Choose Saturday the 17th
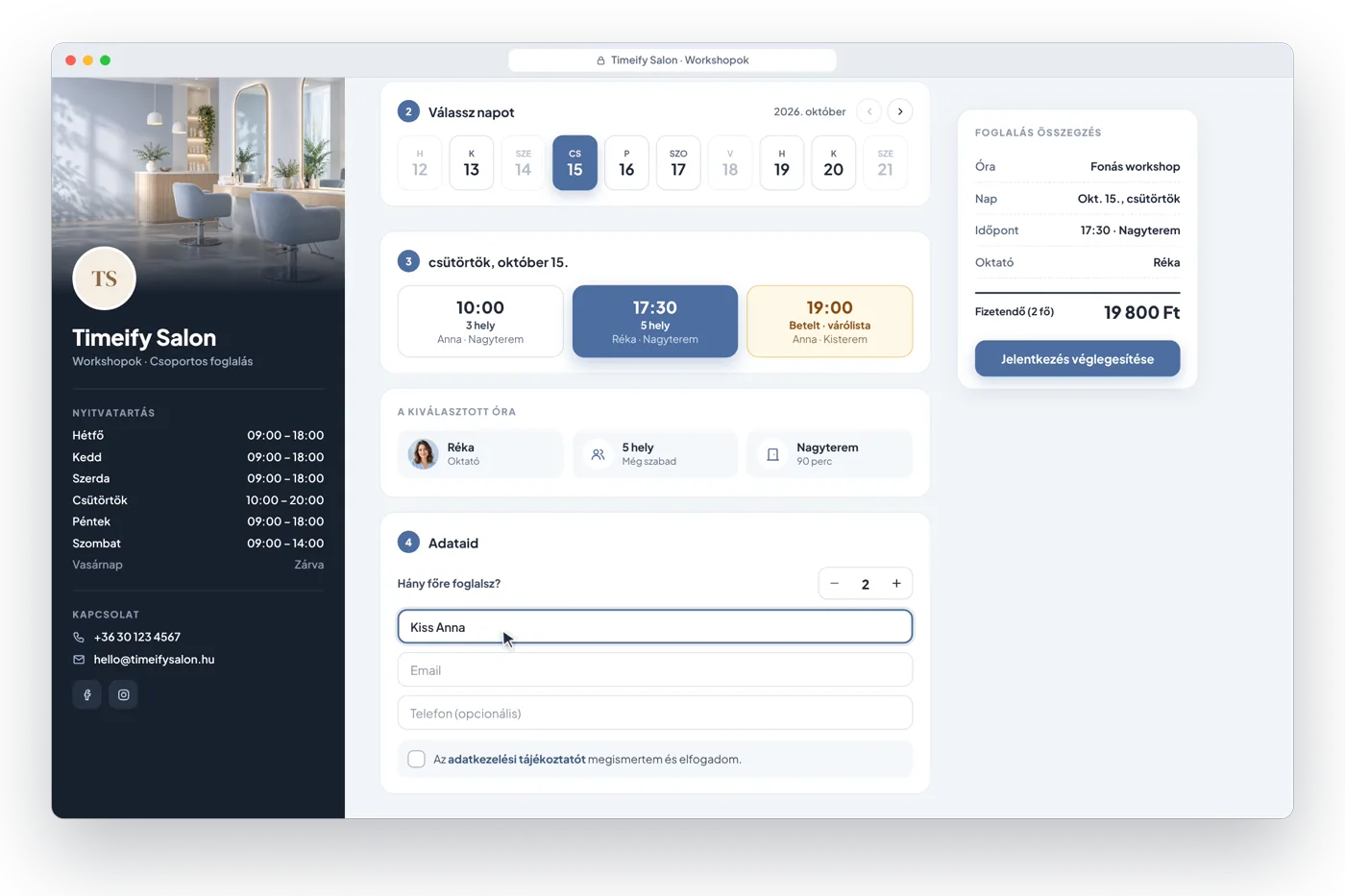This screenshot has width=1345, height=896. click(678, 162)
